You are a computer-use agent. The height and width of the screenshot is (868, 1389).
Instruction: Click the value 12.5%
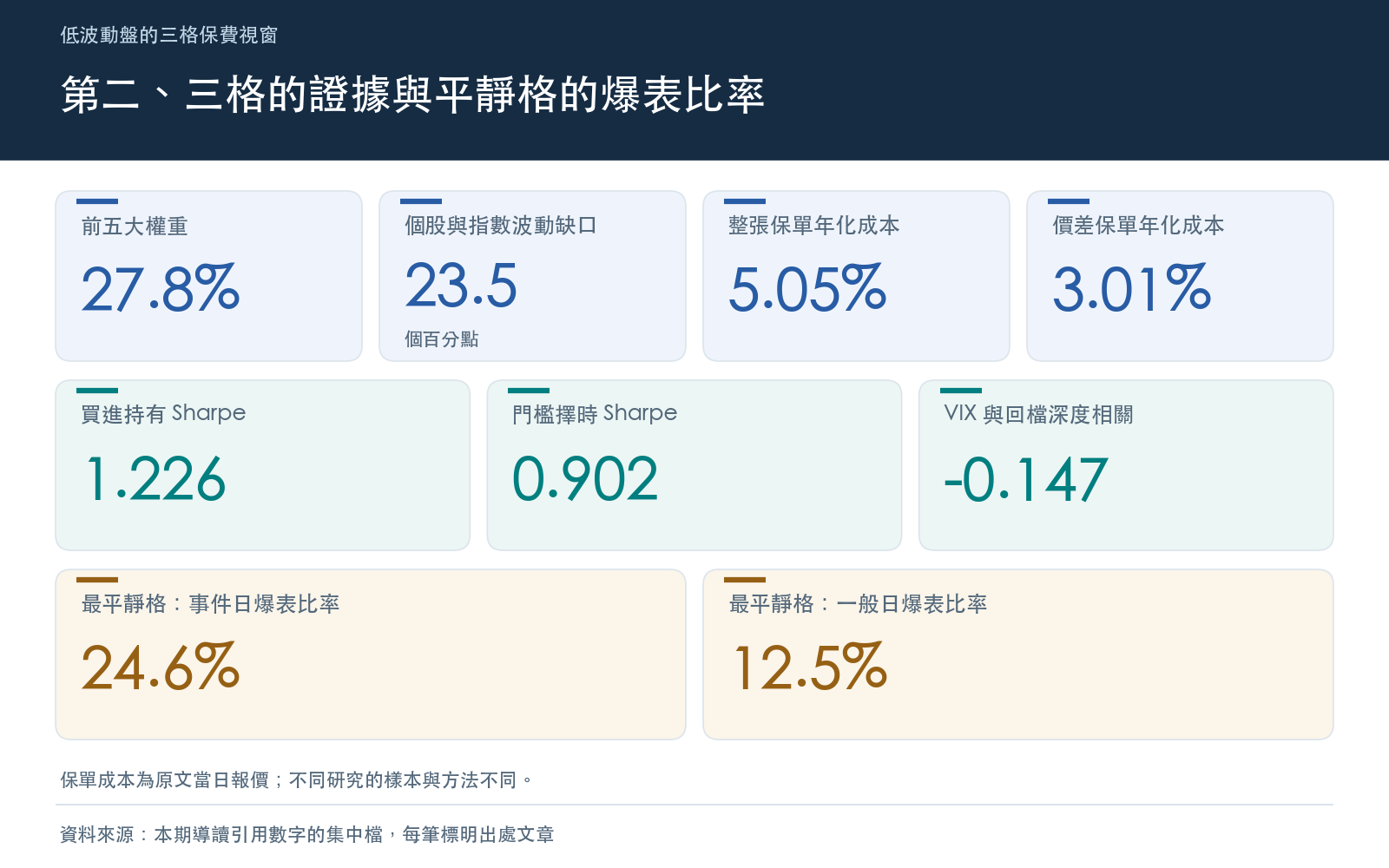810,667
